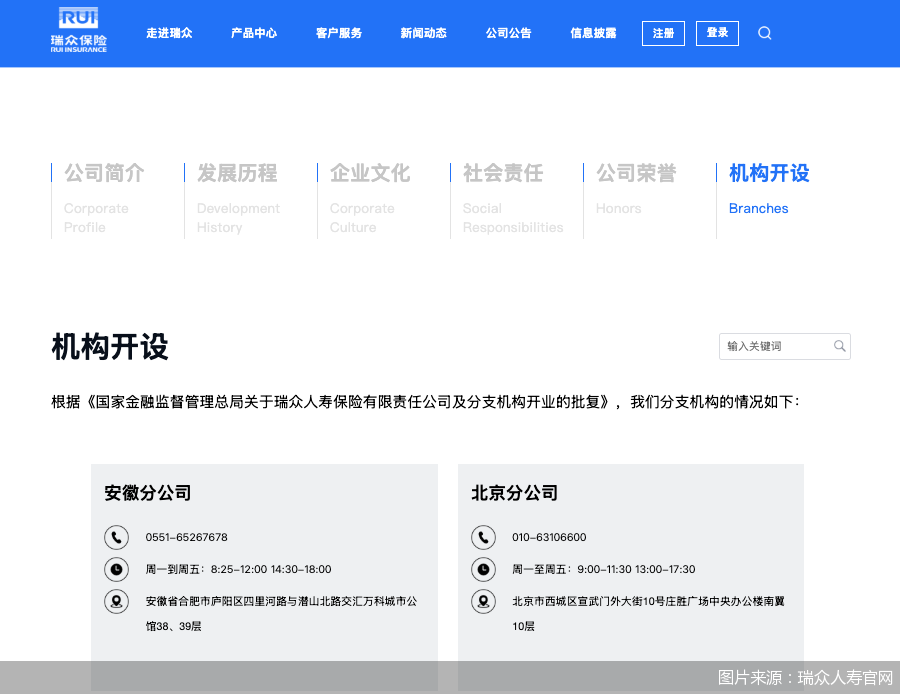Click the location icon for 北京分公司 address

(x=483, y=602)
